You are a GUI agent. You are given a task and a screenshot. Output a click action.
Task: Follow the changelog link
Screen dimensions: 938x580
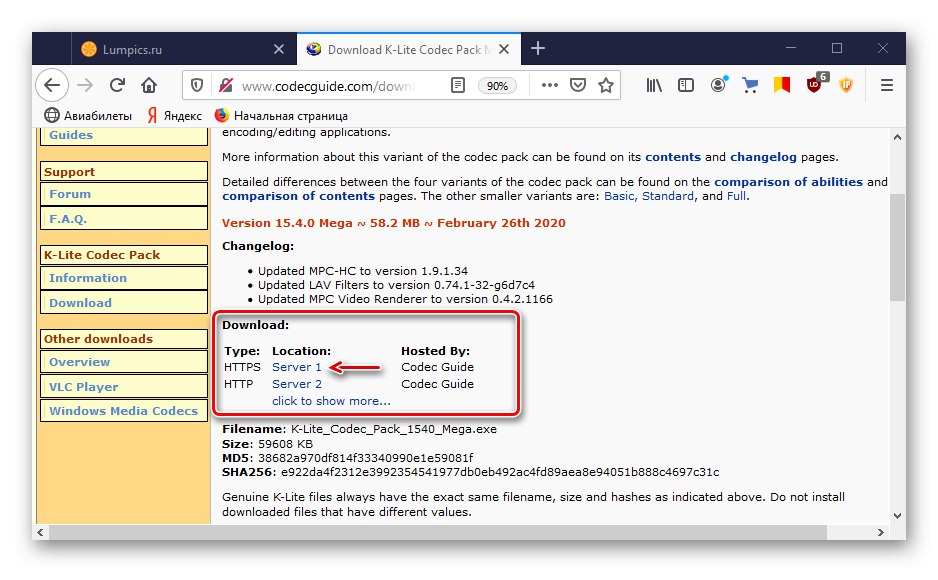pos(763,157)
